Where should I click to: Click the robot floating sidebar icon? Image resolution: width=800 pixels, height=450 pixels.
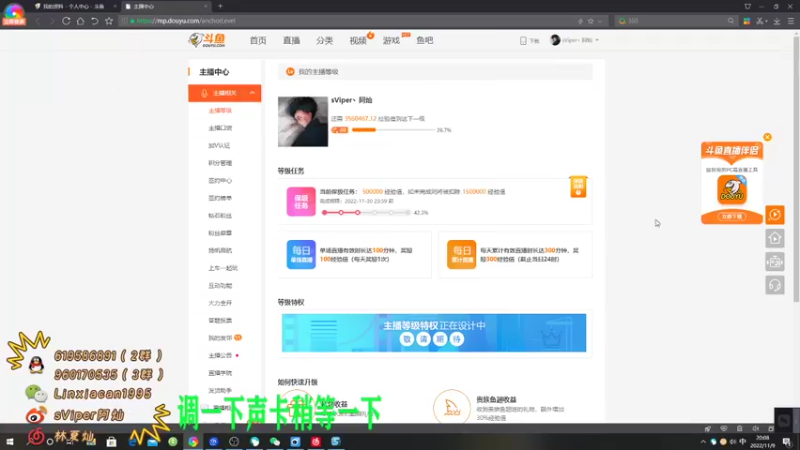(x=774, y=262)
